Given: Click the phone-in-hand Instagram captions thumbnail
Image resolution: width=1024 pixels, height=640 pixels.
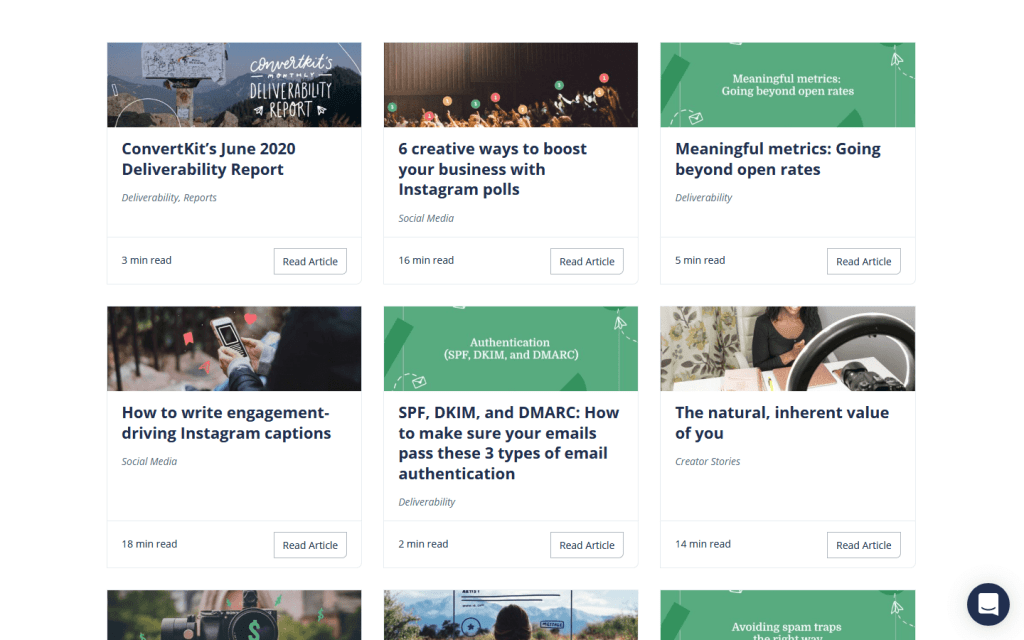Looking at the screenshot, I should [x=234, y=348].
